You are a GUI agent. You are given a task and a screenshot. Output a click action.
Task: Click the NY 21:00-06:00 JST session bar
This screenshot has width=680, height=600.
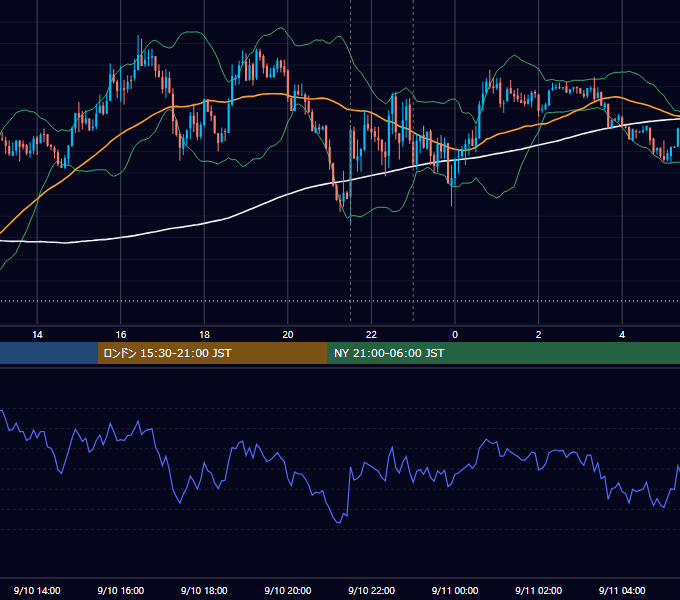tap(503, 353)
